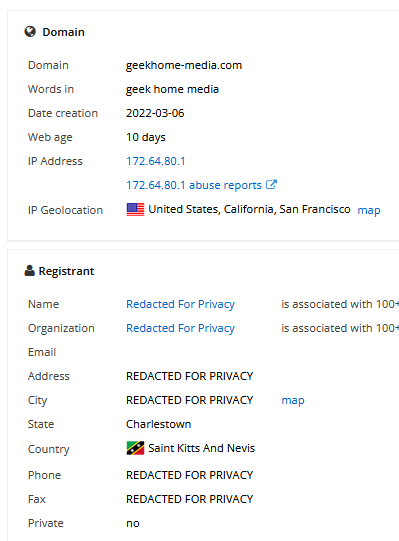Open Redacted For Privacy link in Name row
The width and height of the screenshot is (399, 541).
180,304
